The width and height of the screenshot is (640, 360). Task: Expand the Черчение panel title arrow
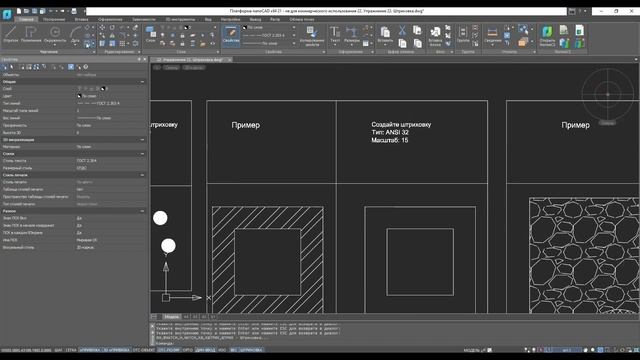click(x=94, y=52)
